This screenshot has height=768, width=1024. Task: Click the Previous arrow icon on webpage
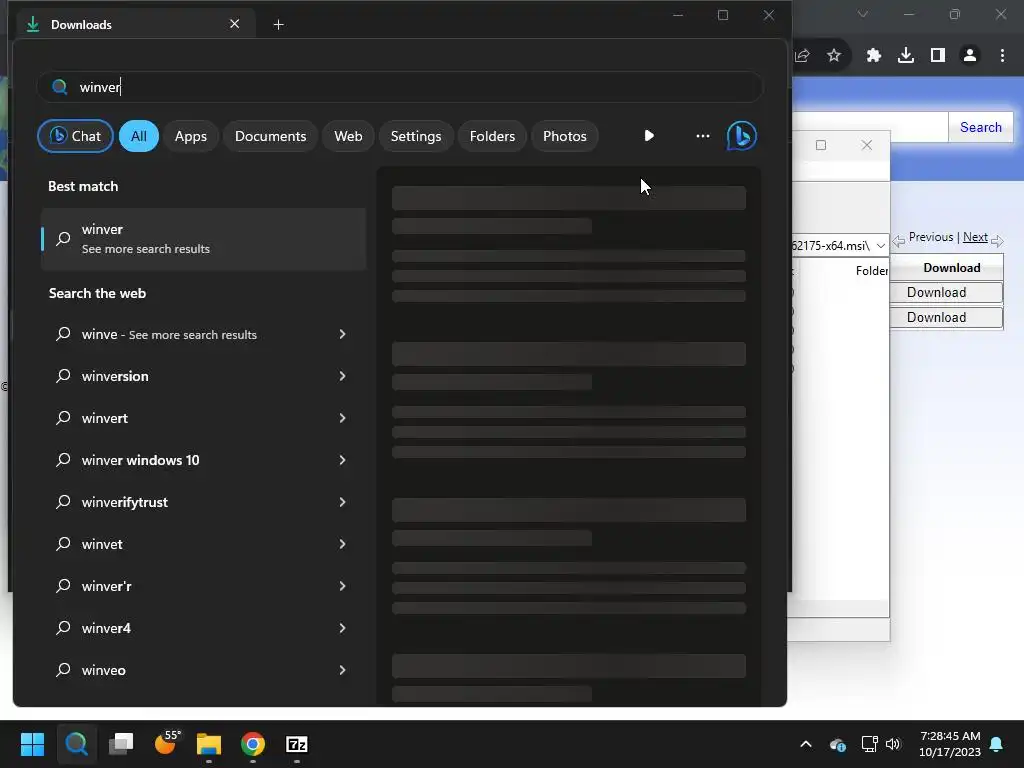click(899, 241)
